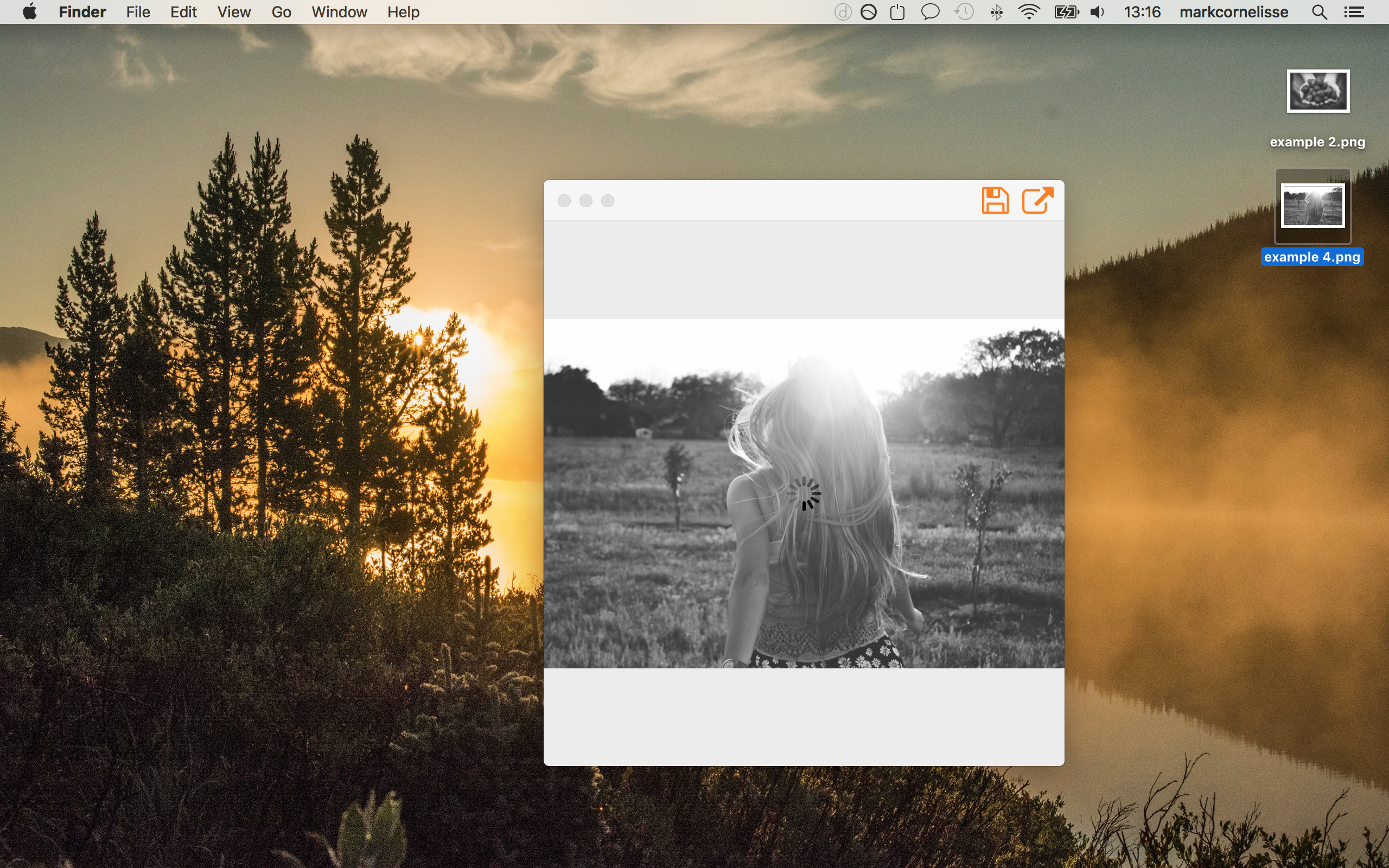Click the Bluetooth menu bar icon
Image resolution: width=1389 pixels, height=868 pixels.
click(996, 12)
